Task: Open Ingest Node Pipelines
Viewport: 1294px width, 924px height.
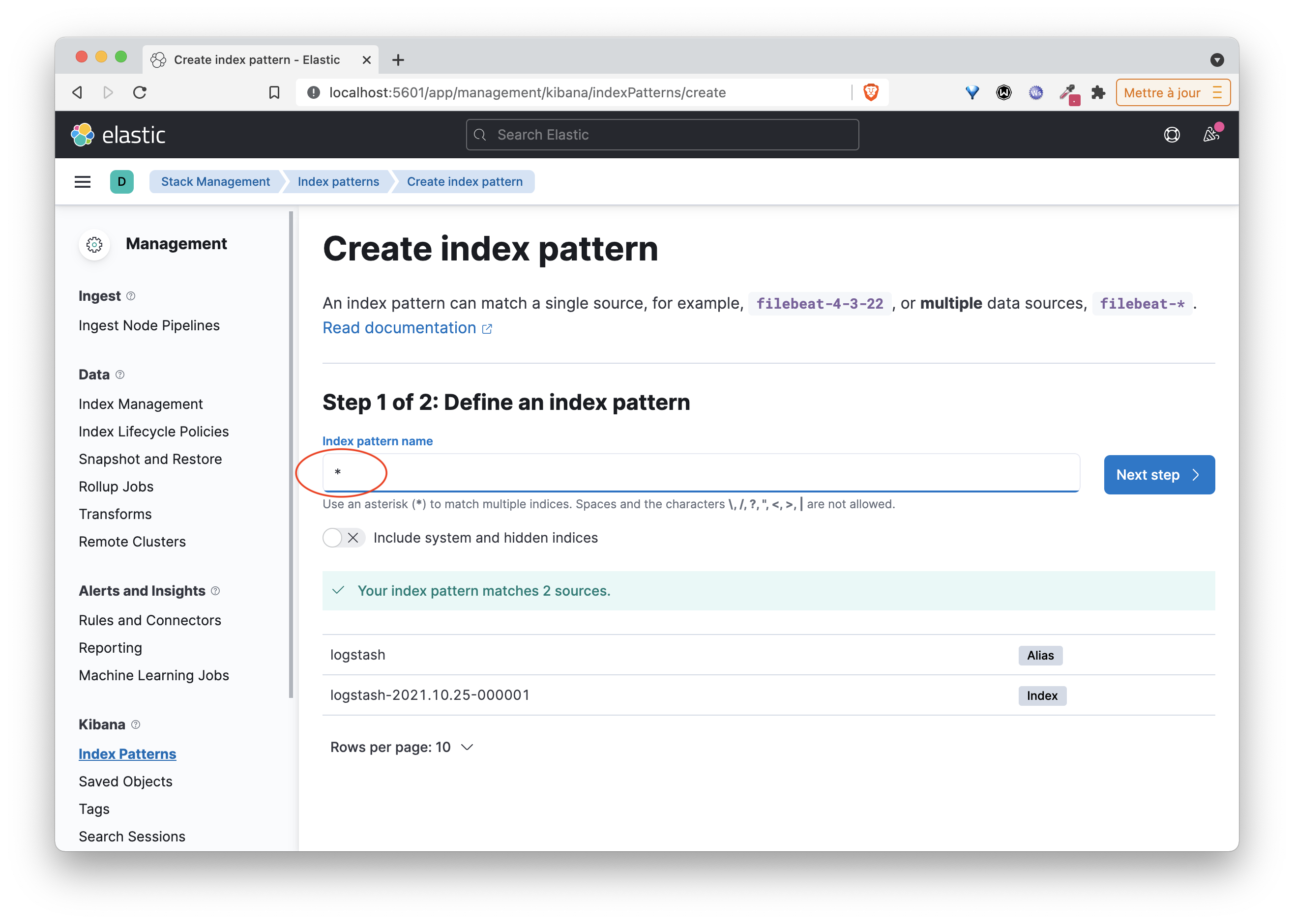Action: click(x=149, y=325)
